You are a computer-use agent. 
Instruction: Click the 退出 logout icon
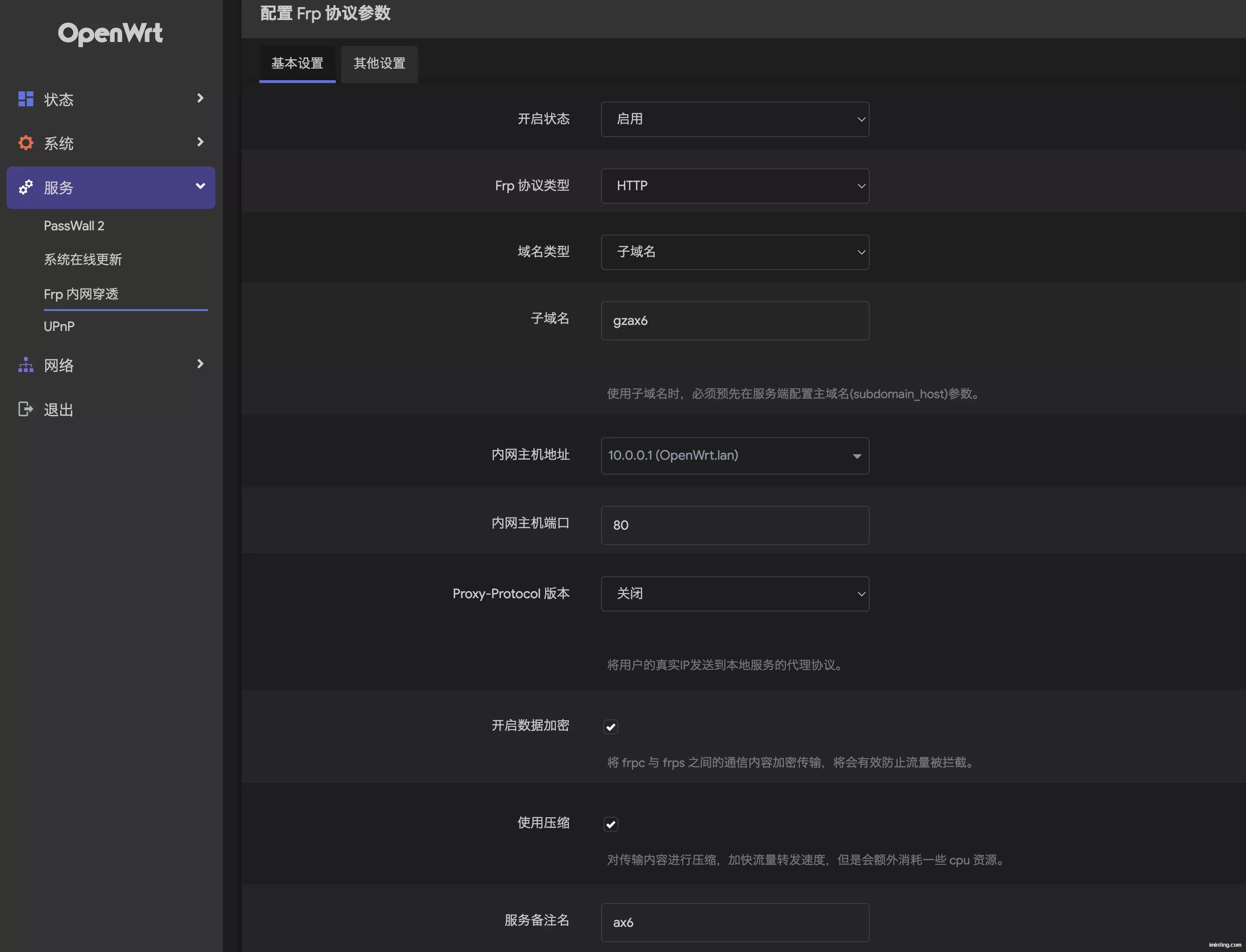click(26, 409)
